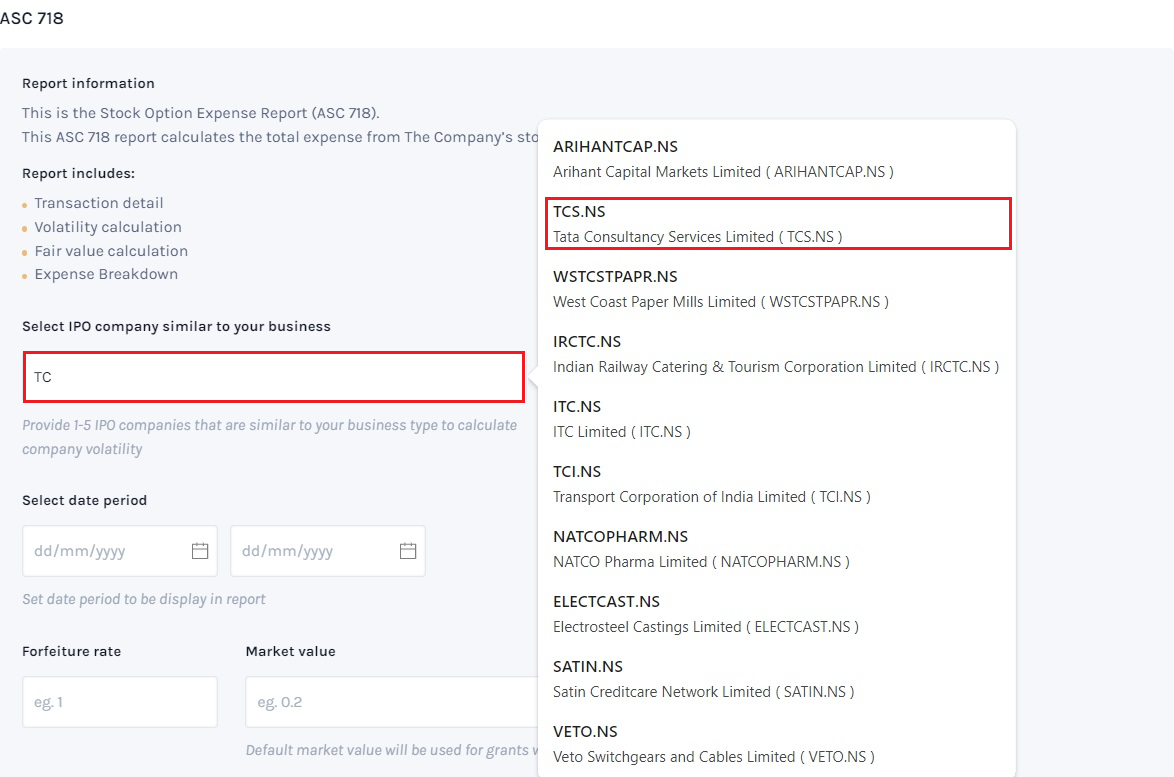The height and width of the screenshot is (777, 1174).
Task: Click the 'Forfeiture rate' label
Action: tap(71, 651)
